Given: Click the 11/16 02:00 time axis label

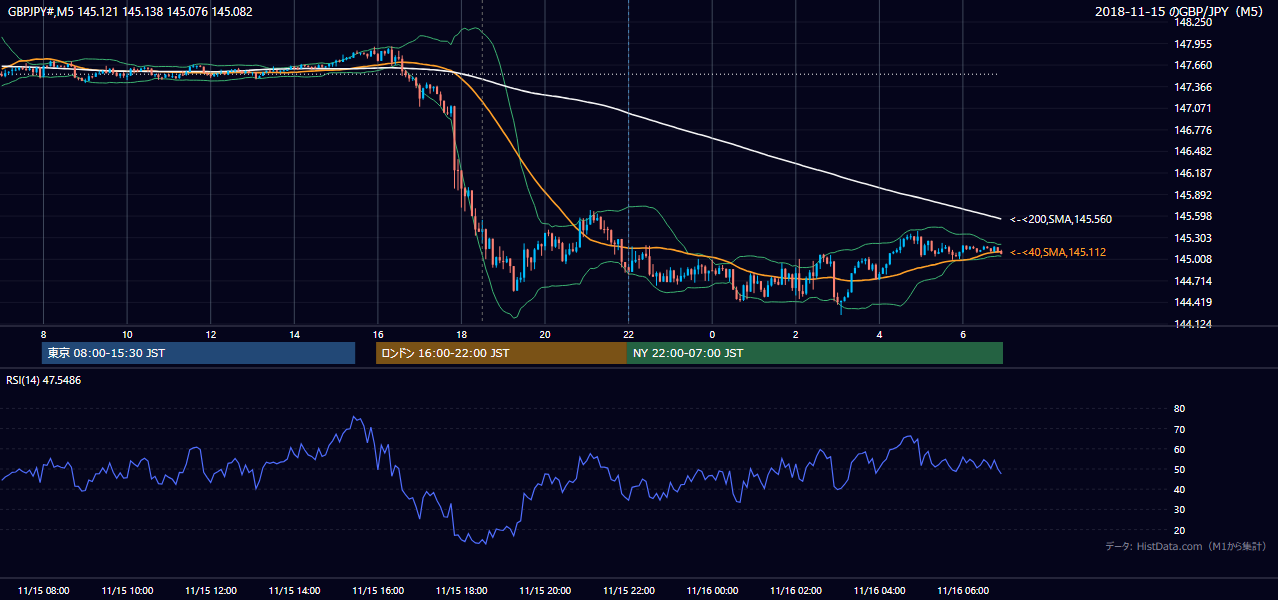Looking at the screenshot, I should (x=796, y=591).
